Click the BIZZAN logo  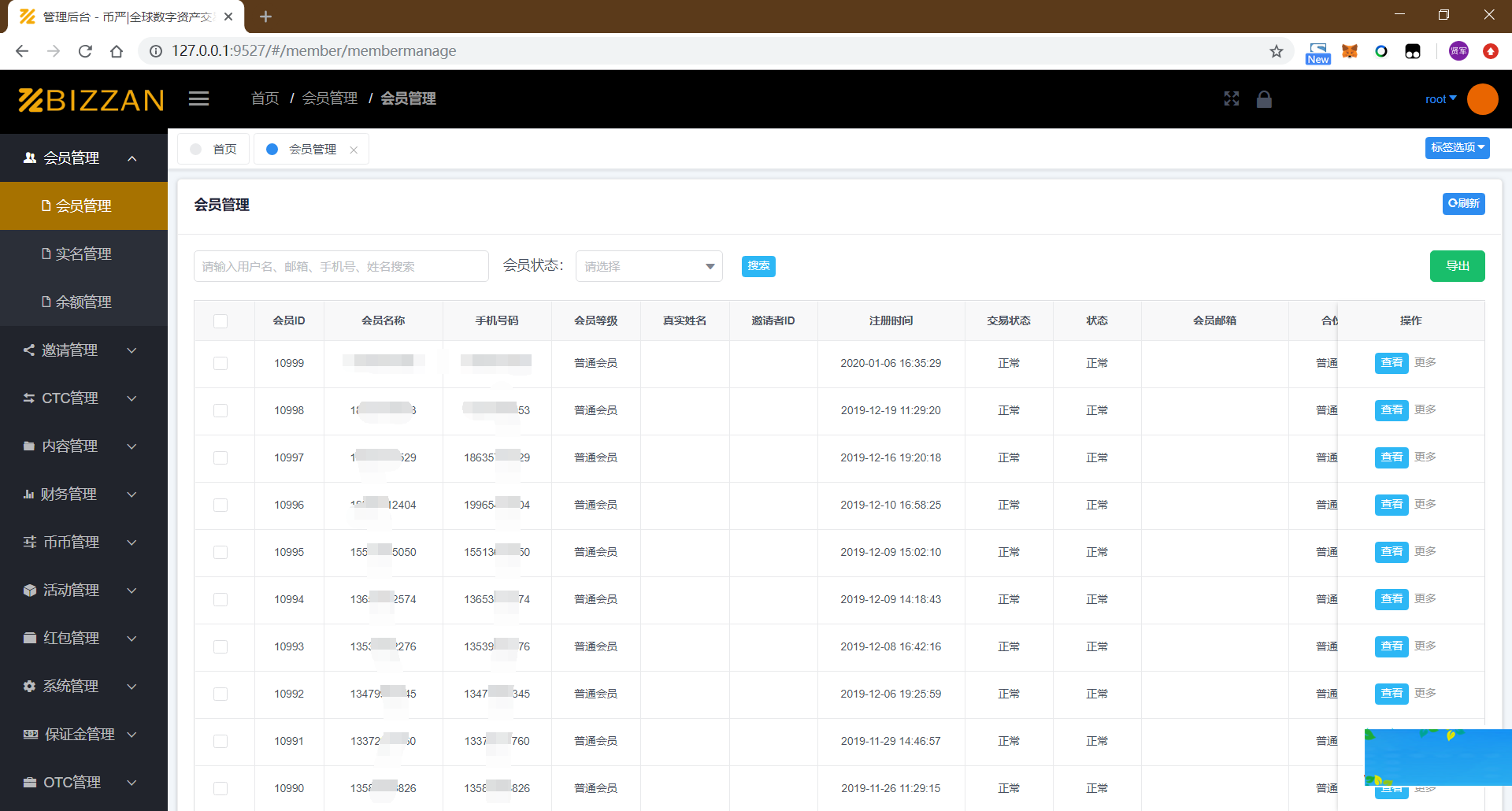91,100
